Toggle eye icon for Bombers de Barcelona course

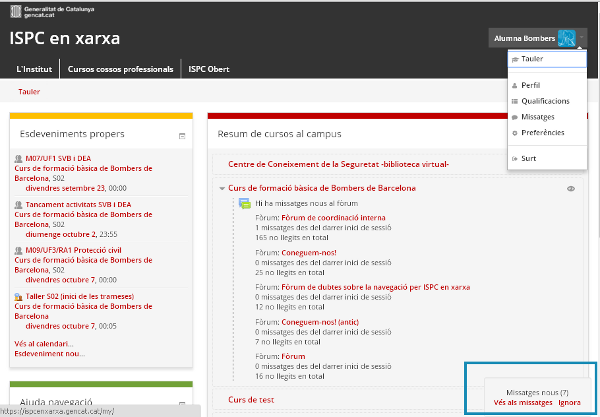(x=571, y=188)
